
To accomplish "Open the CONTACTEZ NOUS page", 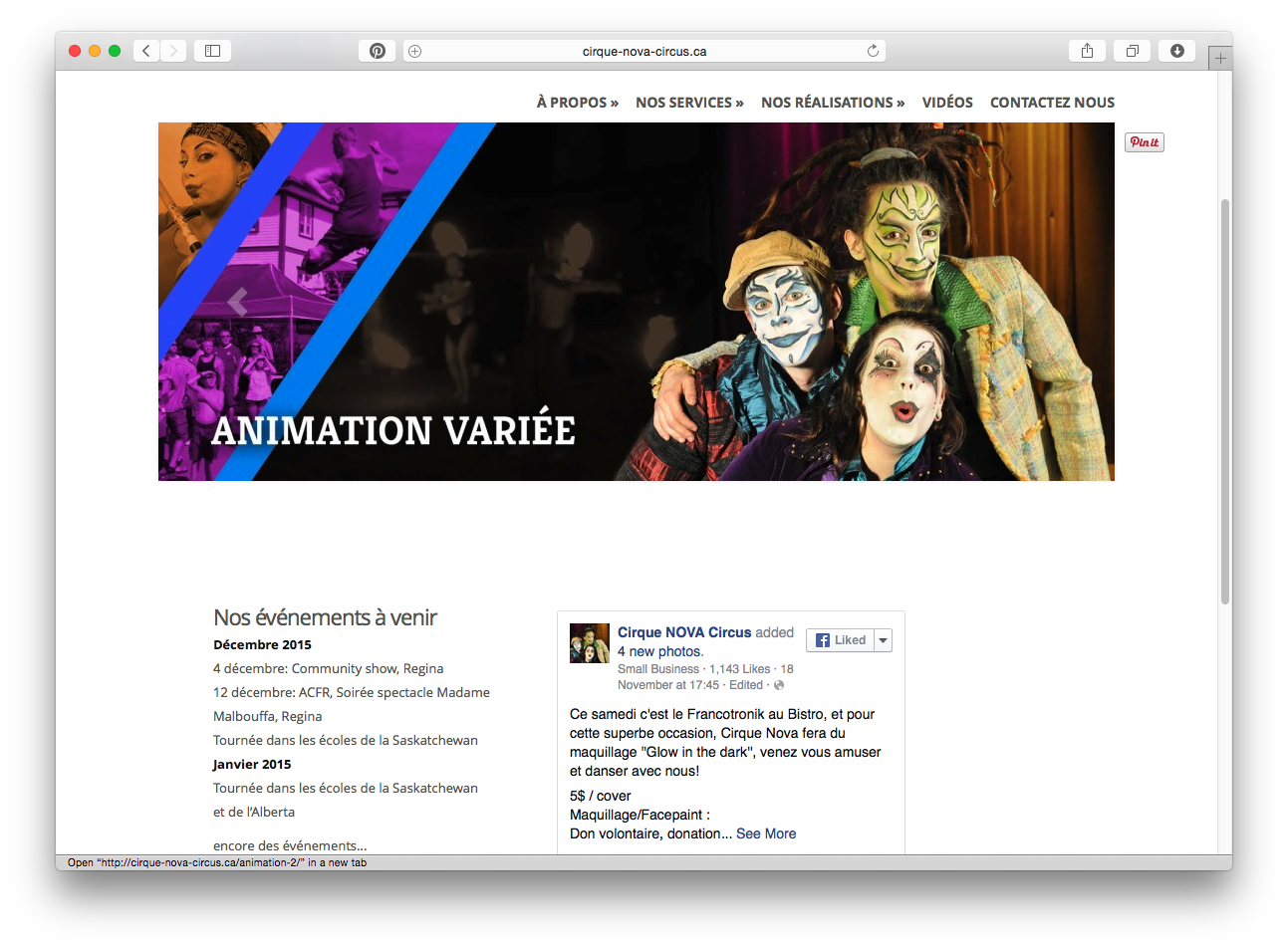I will [x=1052, y=103].
